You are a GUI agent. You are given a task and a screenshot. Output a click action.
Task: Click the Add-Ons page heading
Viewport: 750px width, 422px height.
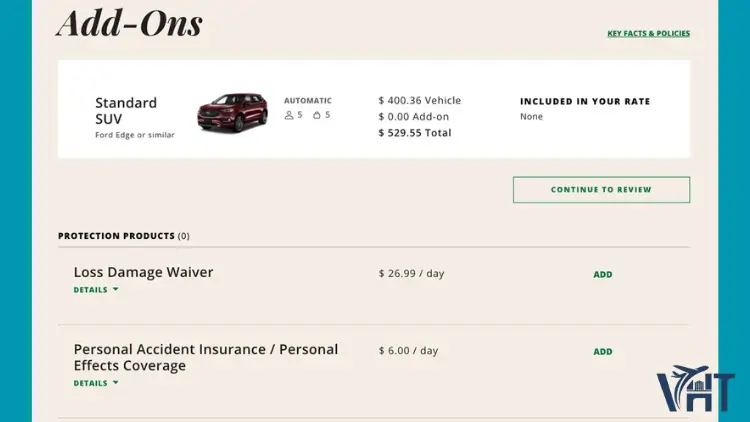click(130, 22)
